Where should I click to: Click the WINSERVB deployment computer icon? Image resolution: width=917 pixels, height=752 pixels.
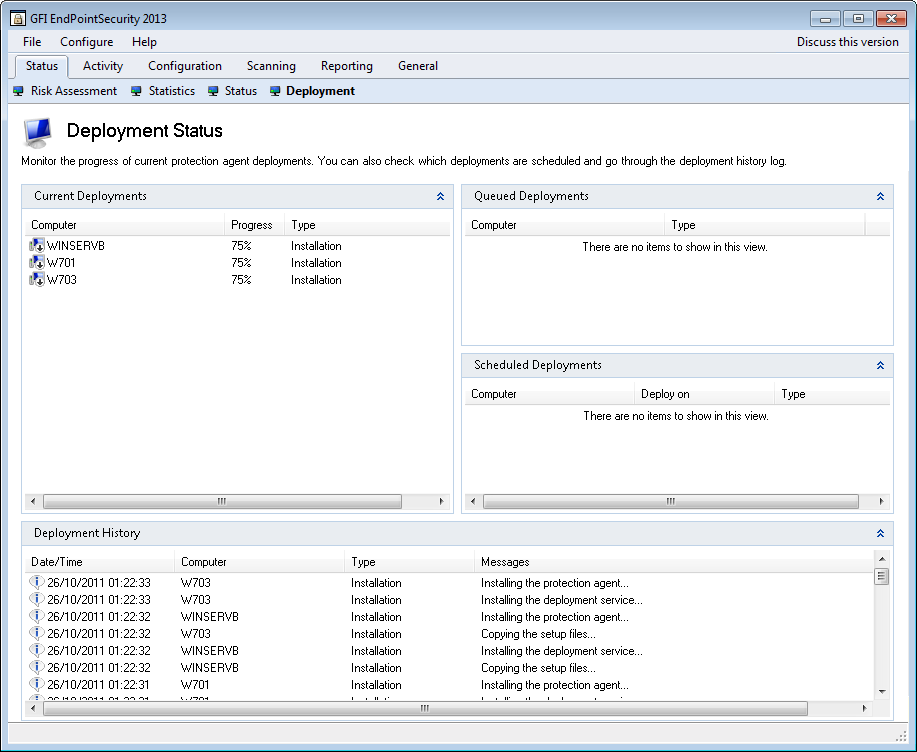coord(37,246)
